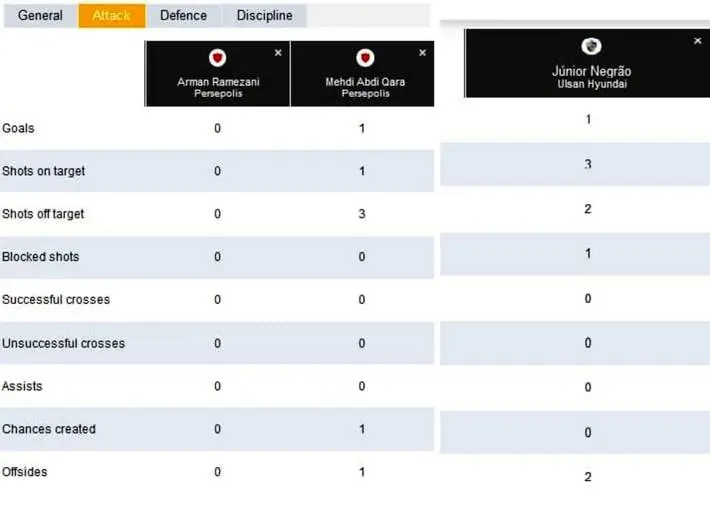Select the Attack tab
The image size is (710, 516).
click(111, 15)
